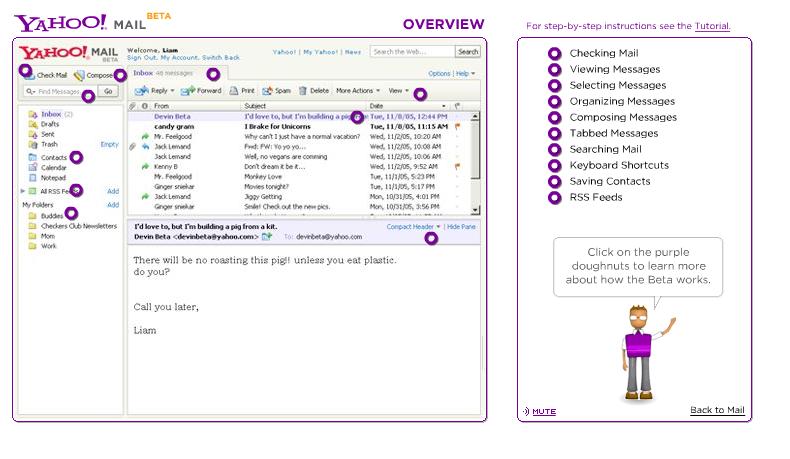This screenshot has width=790, height=459.
Task: Click the message list scrollbar down arrow
Action: click(475, 210)
